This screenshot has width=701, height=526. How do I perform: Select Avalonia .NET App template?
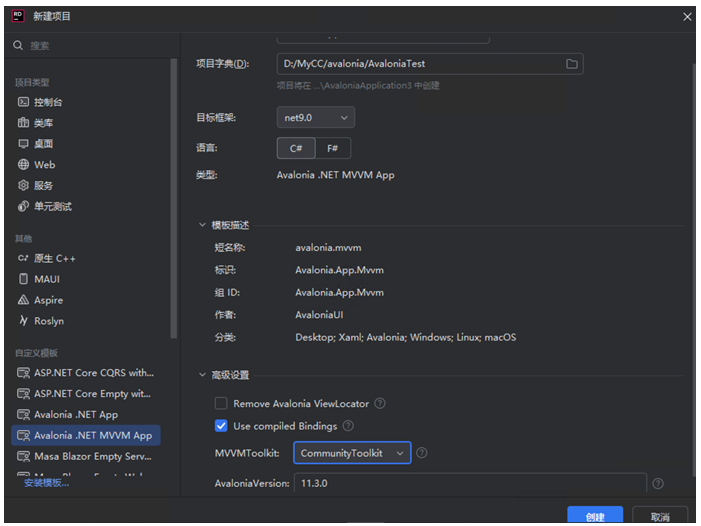click(x=75, y=415)
